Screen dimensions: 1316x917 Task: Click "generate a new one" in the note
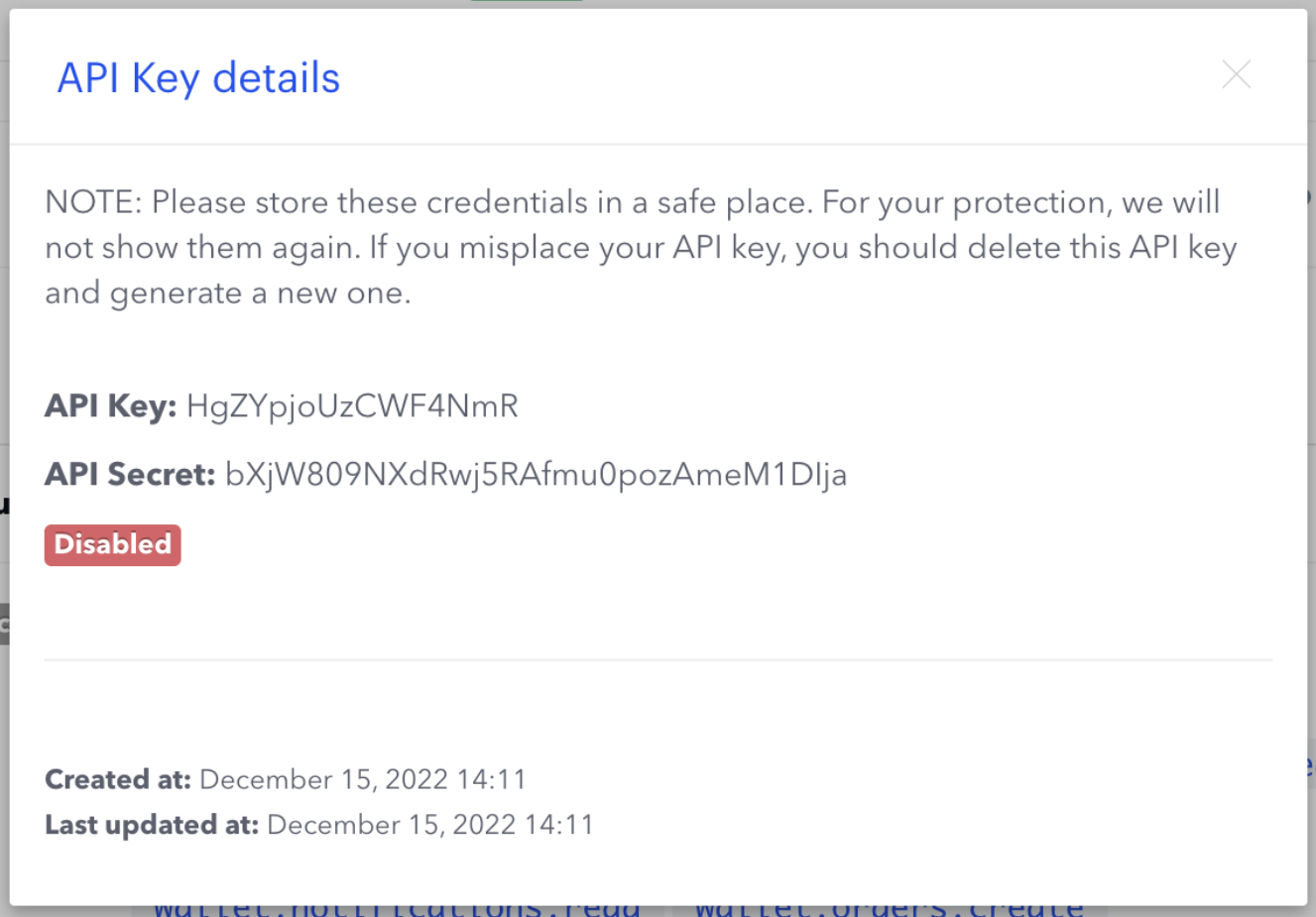(x=260, y=293)
